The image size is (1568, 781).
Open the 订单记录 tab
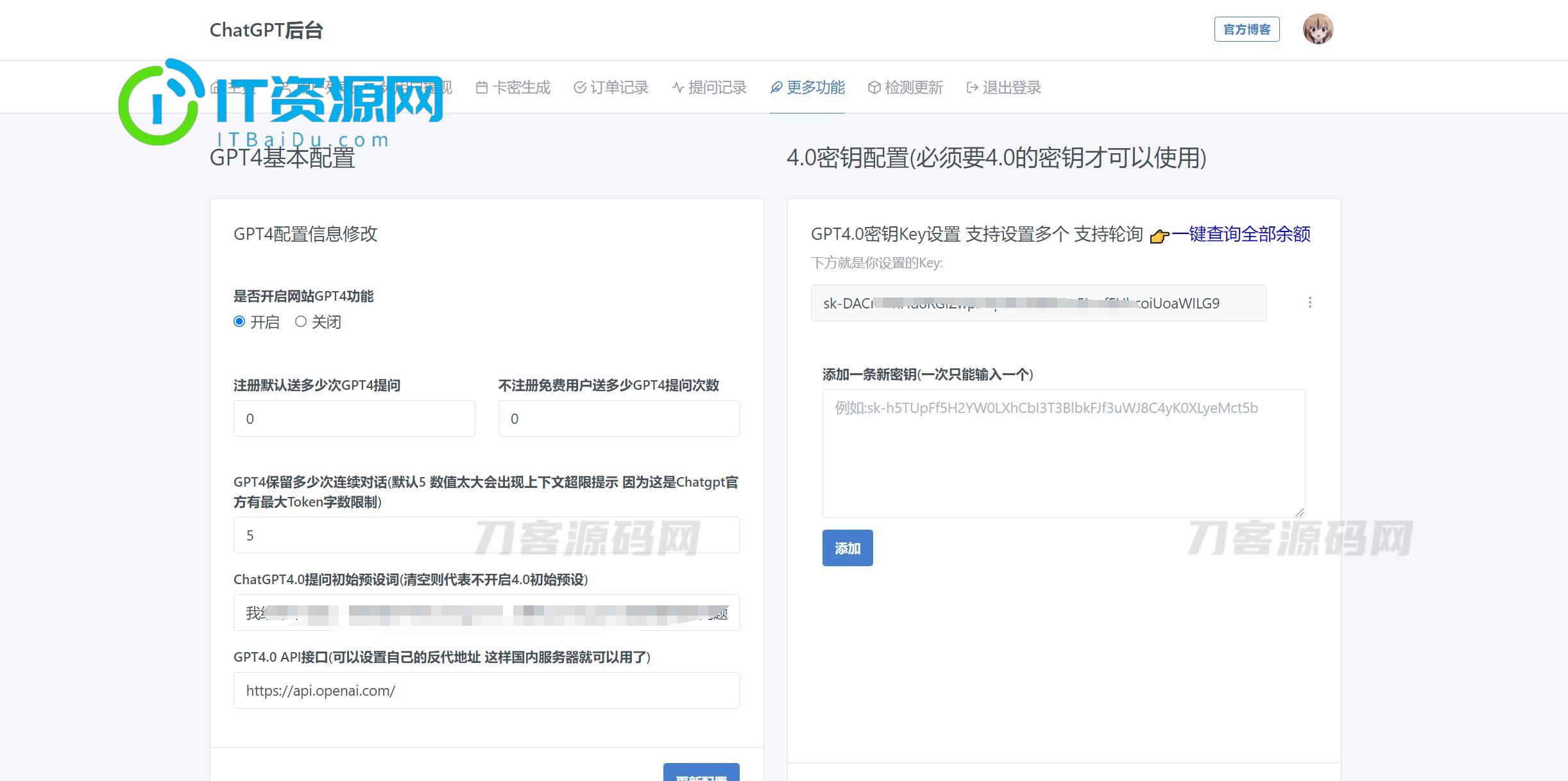point(611,87)
